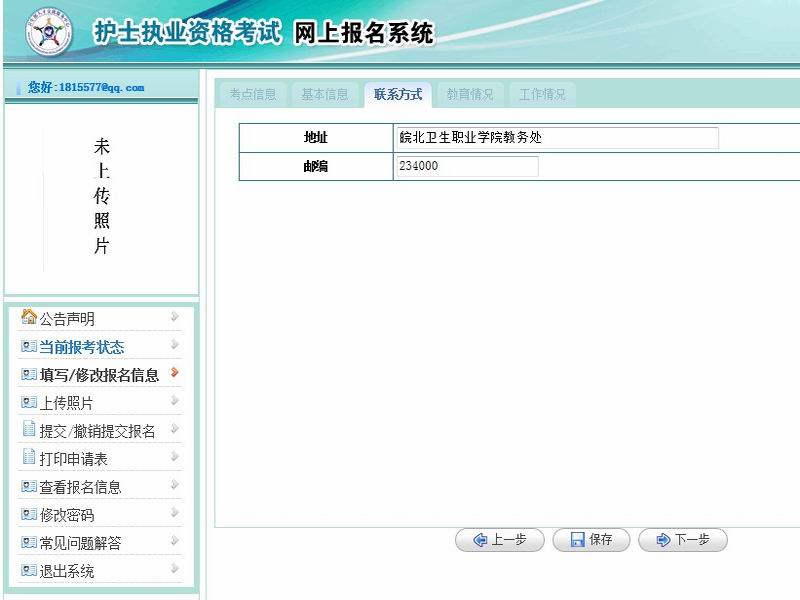Go to the 工作情况 tab
The height and width of the screenshot is (600, 800).
tap(542, 95)
